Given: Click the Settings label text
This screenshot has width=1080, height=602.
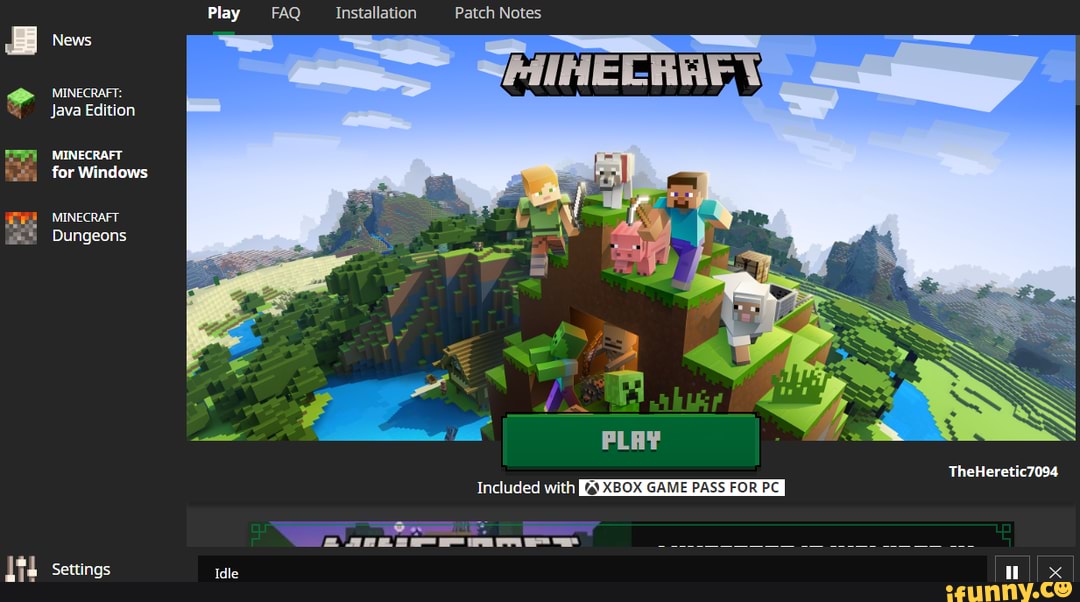Looking at the screenshot, I should 81,568.
